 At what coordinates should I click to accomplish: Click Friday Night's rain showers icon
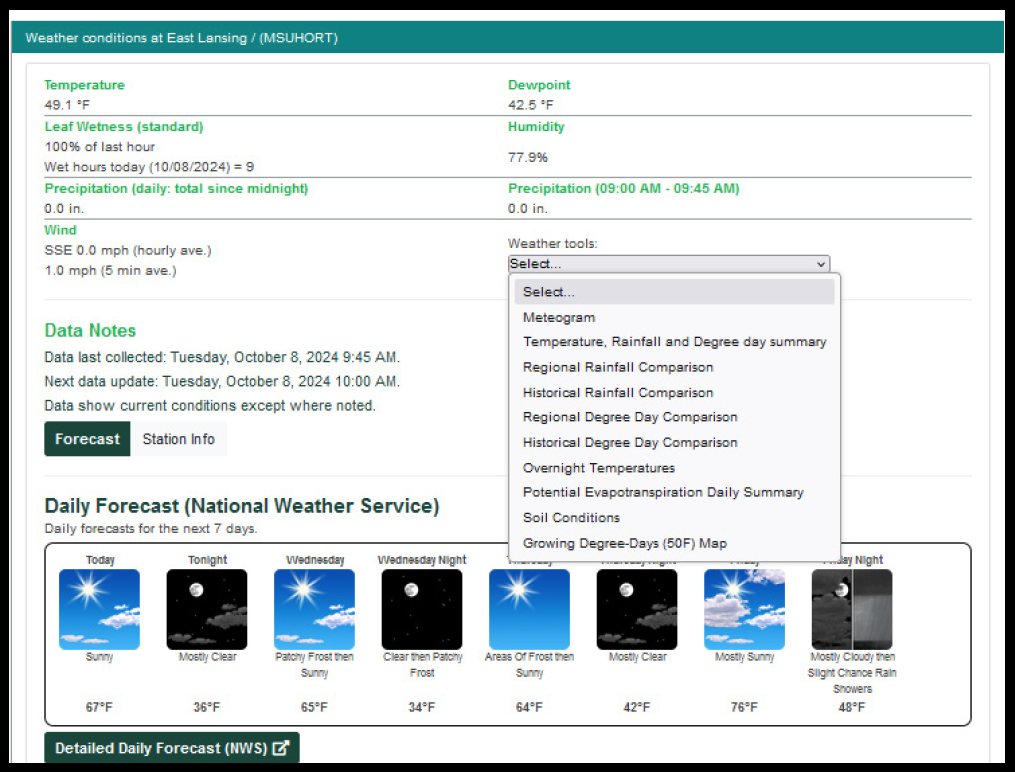pyautogui.click(x=851, y=608)
